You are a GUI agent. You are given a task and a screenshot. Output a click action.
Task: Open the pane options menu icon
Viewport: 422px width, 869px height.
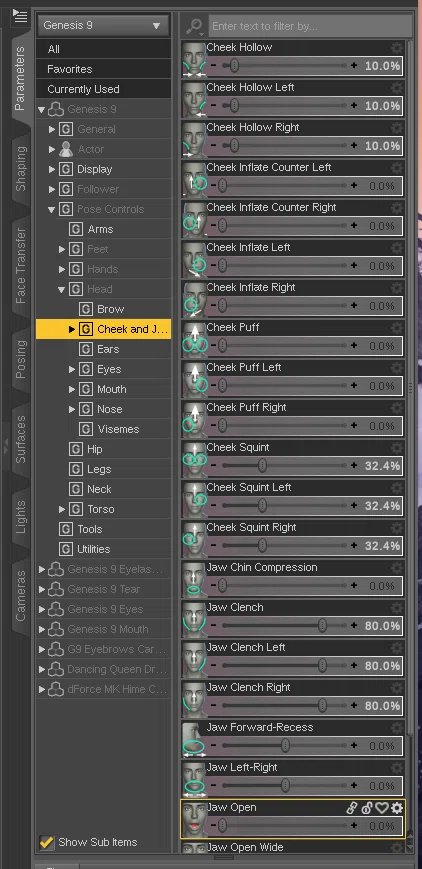(21, 15)
